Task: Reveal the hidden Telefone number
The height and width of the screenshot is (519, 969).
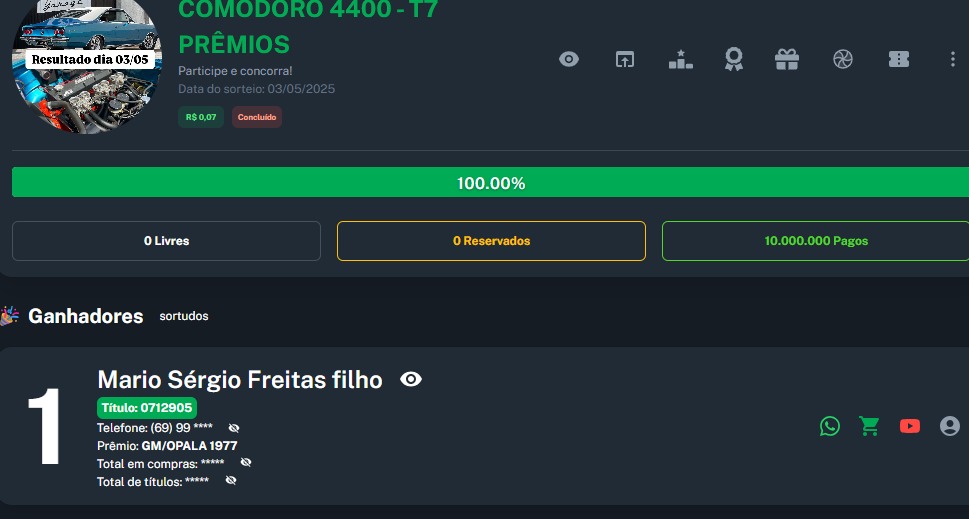Action: click(x=234, y=428)
